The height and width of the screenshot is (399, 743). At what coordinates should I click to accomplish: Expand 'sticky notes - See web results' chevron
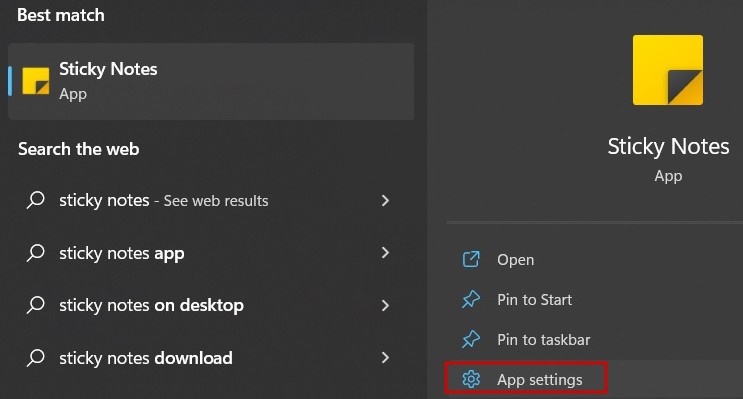385,200
